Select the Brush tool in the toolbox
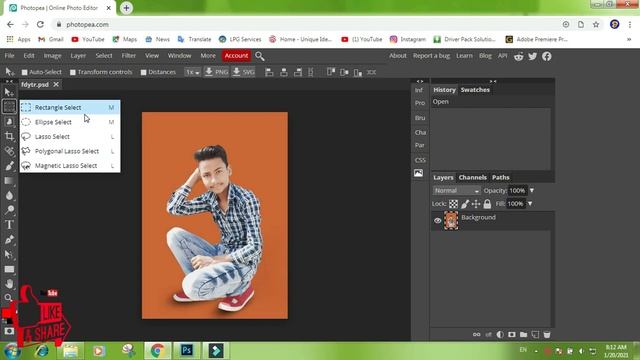The width and height of the screenshot is (640, 360). point(9,166)
